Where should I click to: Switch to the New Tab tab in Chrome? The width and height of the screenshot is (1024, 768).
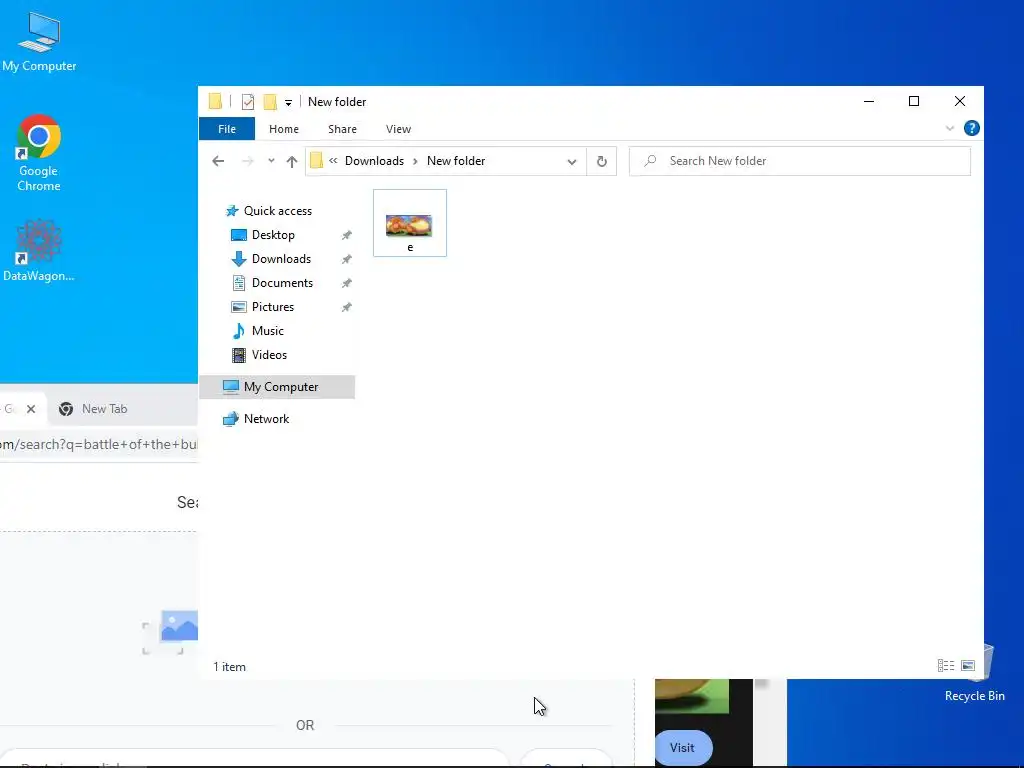(104, 409)
